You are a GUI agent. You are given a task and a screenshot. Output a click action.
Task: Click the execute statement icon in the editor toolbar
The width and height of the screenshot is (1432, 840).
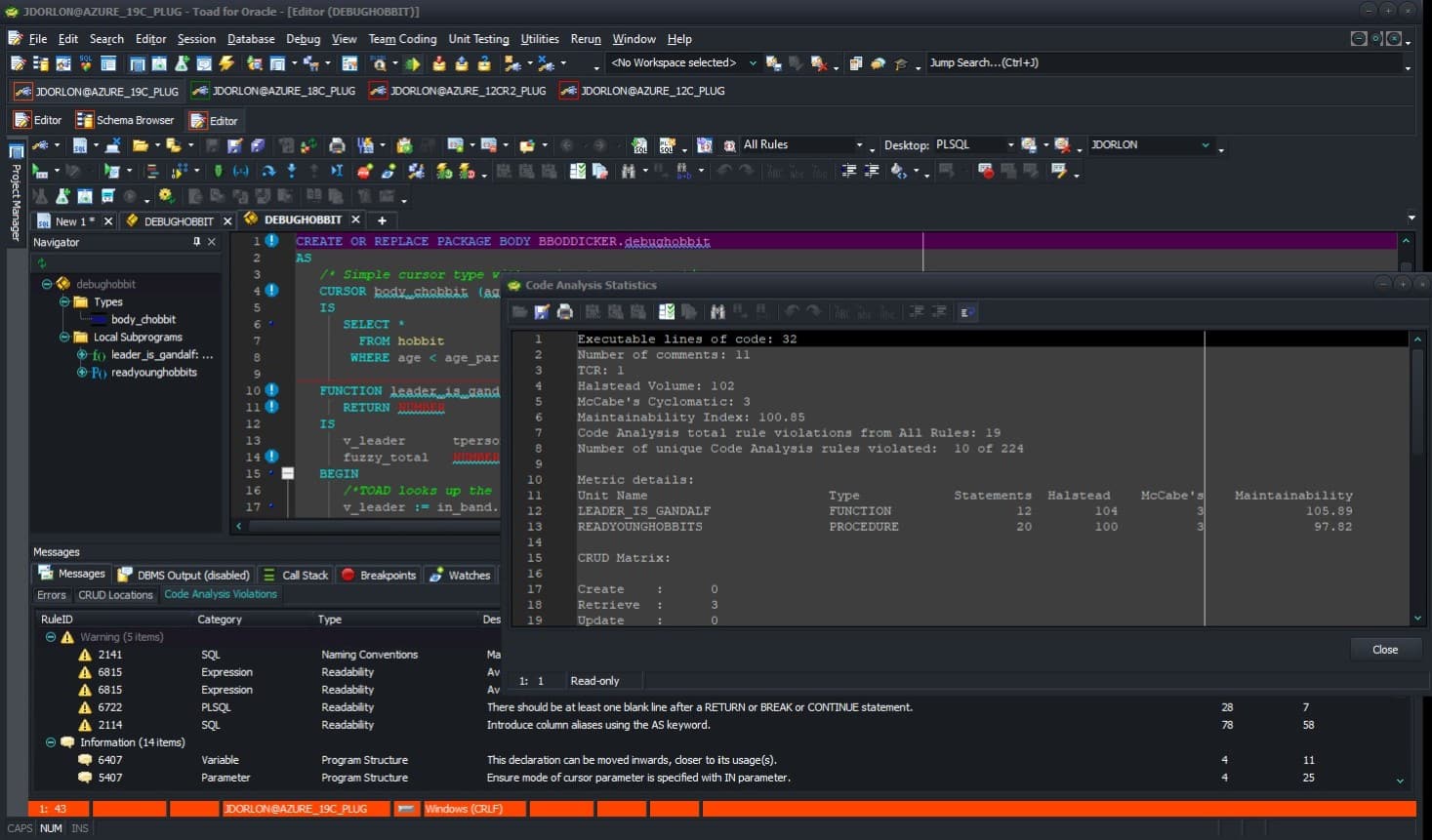point(40,171)
